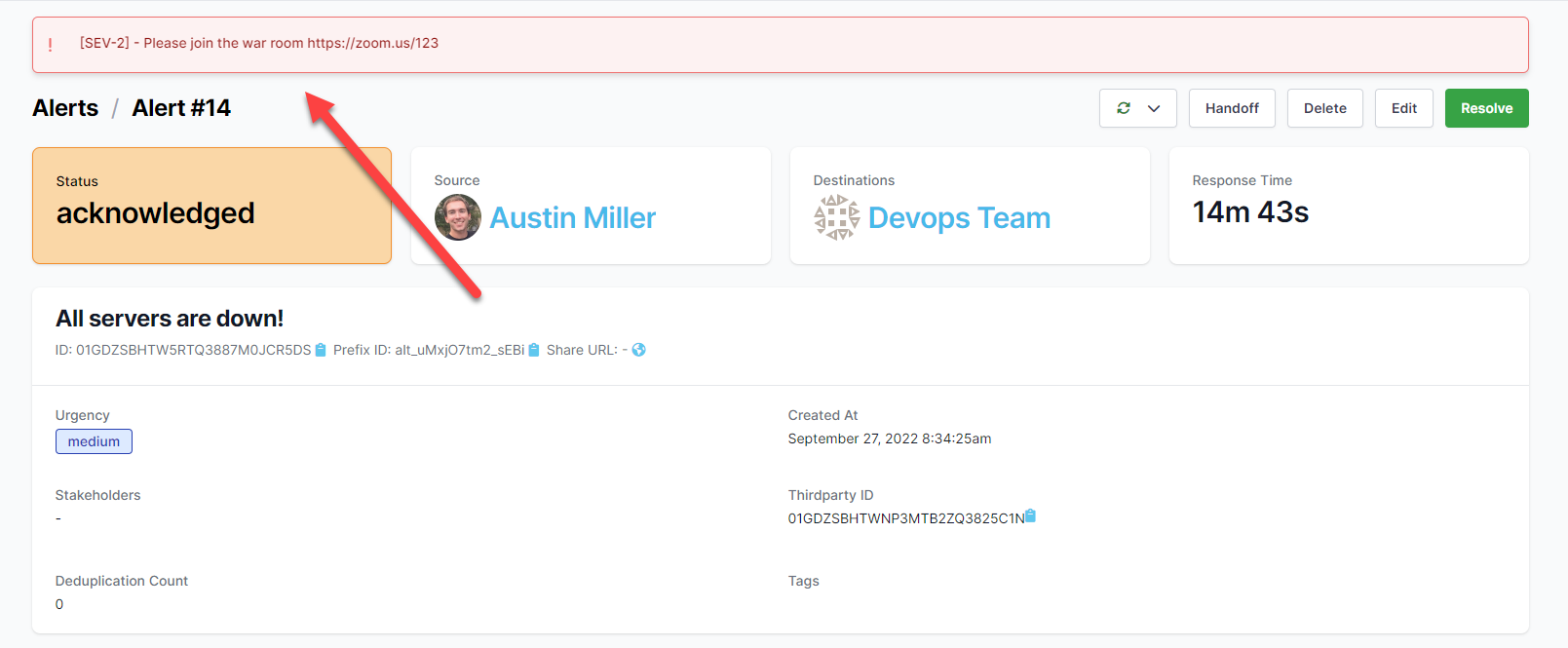
Task: Open Austin Miller source link
Action: [572, 218]
